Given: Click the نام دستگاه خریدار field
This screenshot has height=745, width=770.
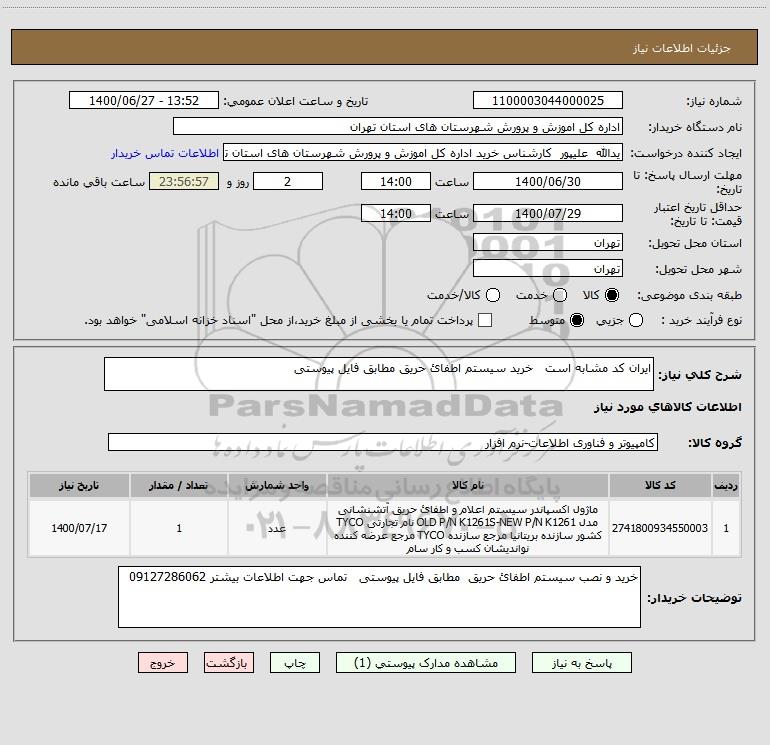Looking at the screenshot, I should [x=398, y=126].
